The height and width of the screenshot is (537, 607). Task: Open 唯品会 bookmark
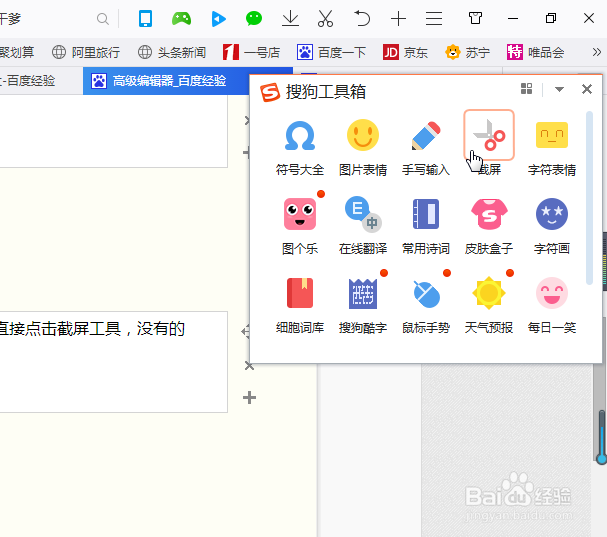(536, 52)
